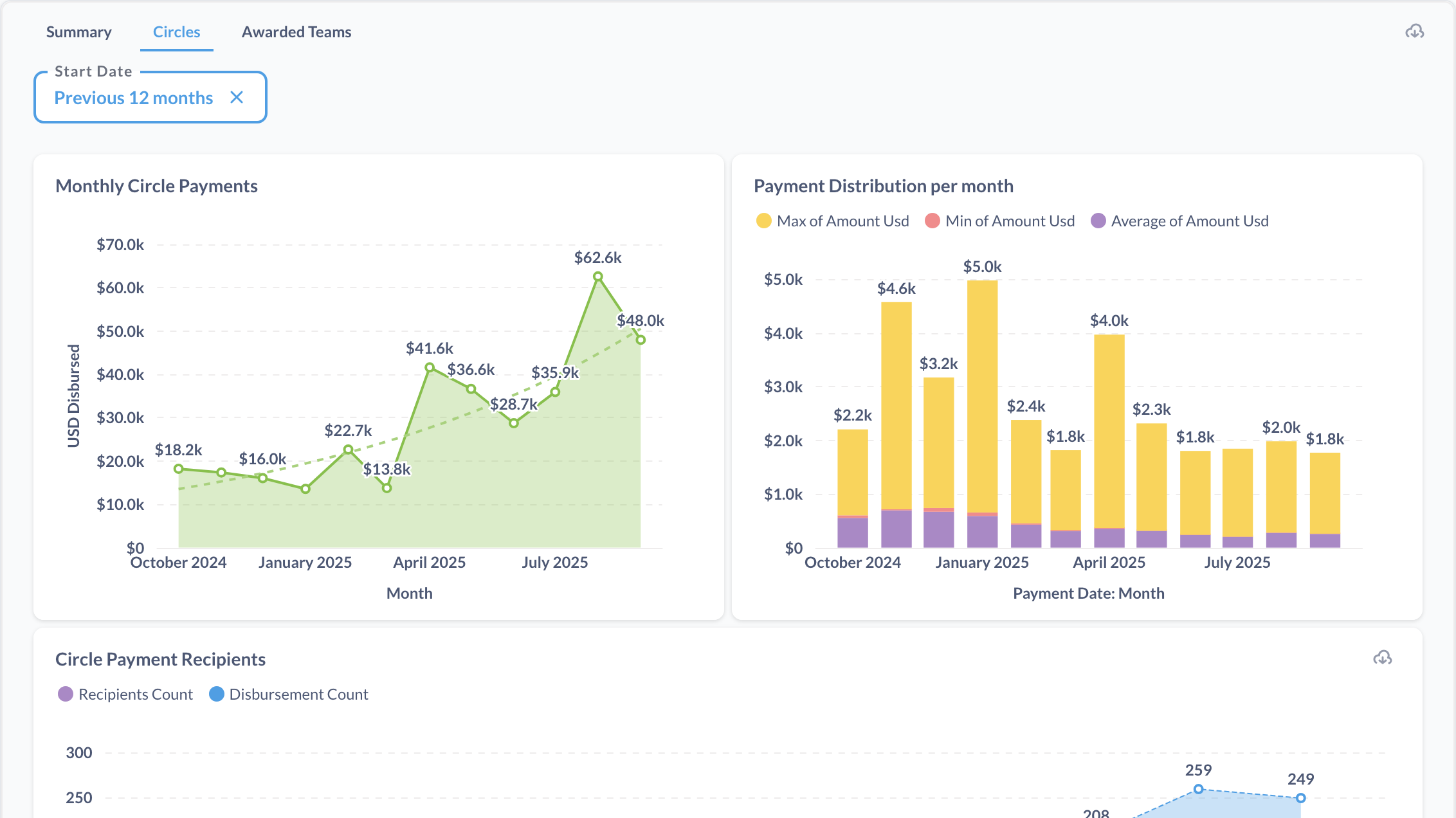This screenshot has height=818, width=1456.
Task: Open the Awarded Teams tab
Action: pyautogui.click(x=296, y=32)
